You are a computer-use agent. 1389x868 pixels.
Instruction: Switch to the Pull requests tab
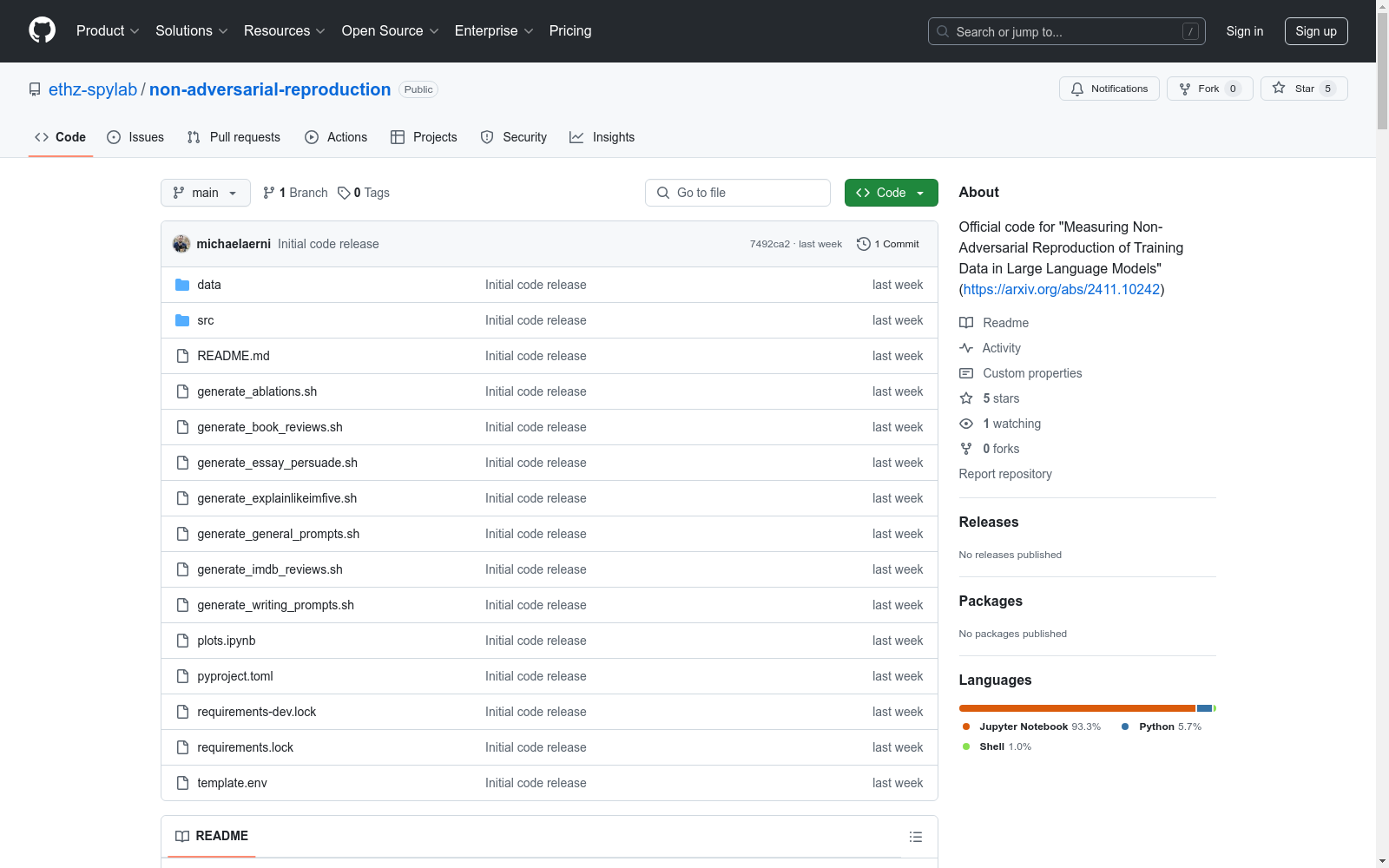(234, 137)
